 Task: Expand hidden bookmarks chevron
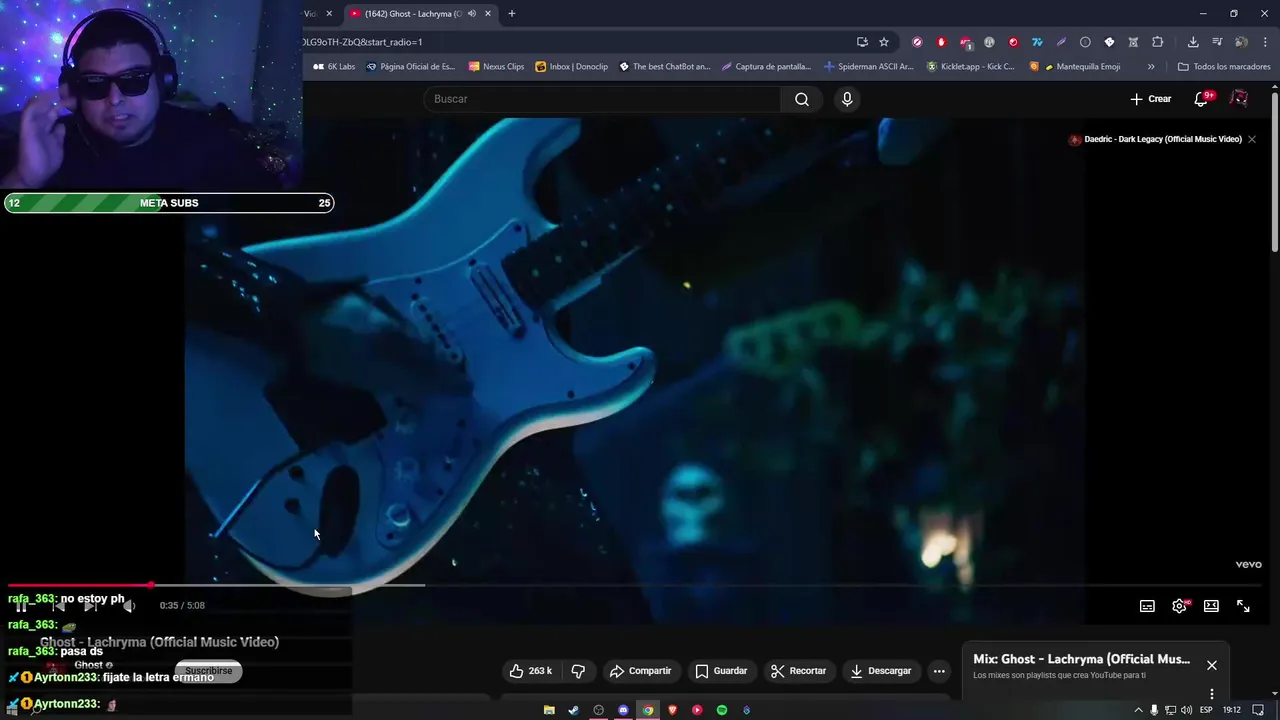pos(1151,66)
